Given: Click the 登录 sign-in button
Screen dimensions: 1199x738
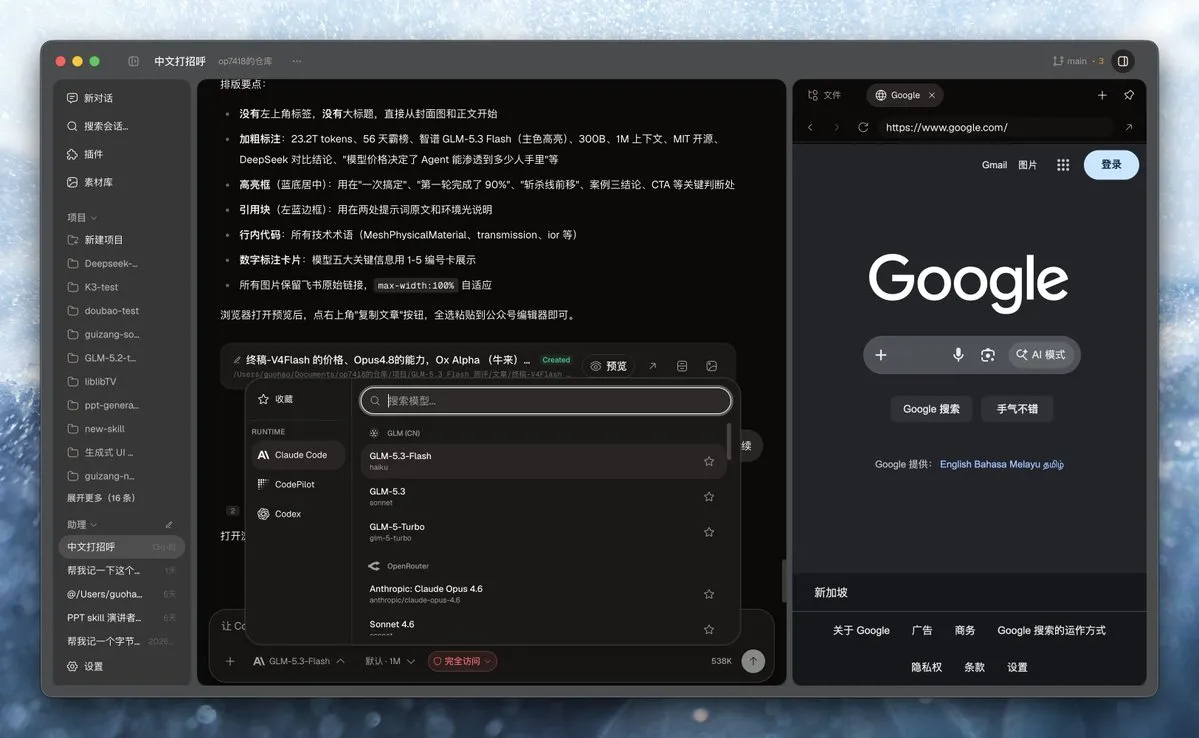Looking at the screenshot, I should tap(1111, 165).
